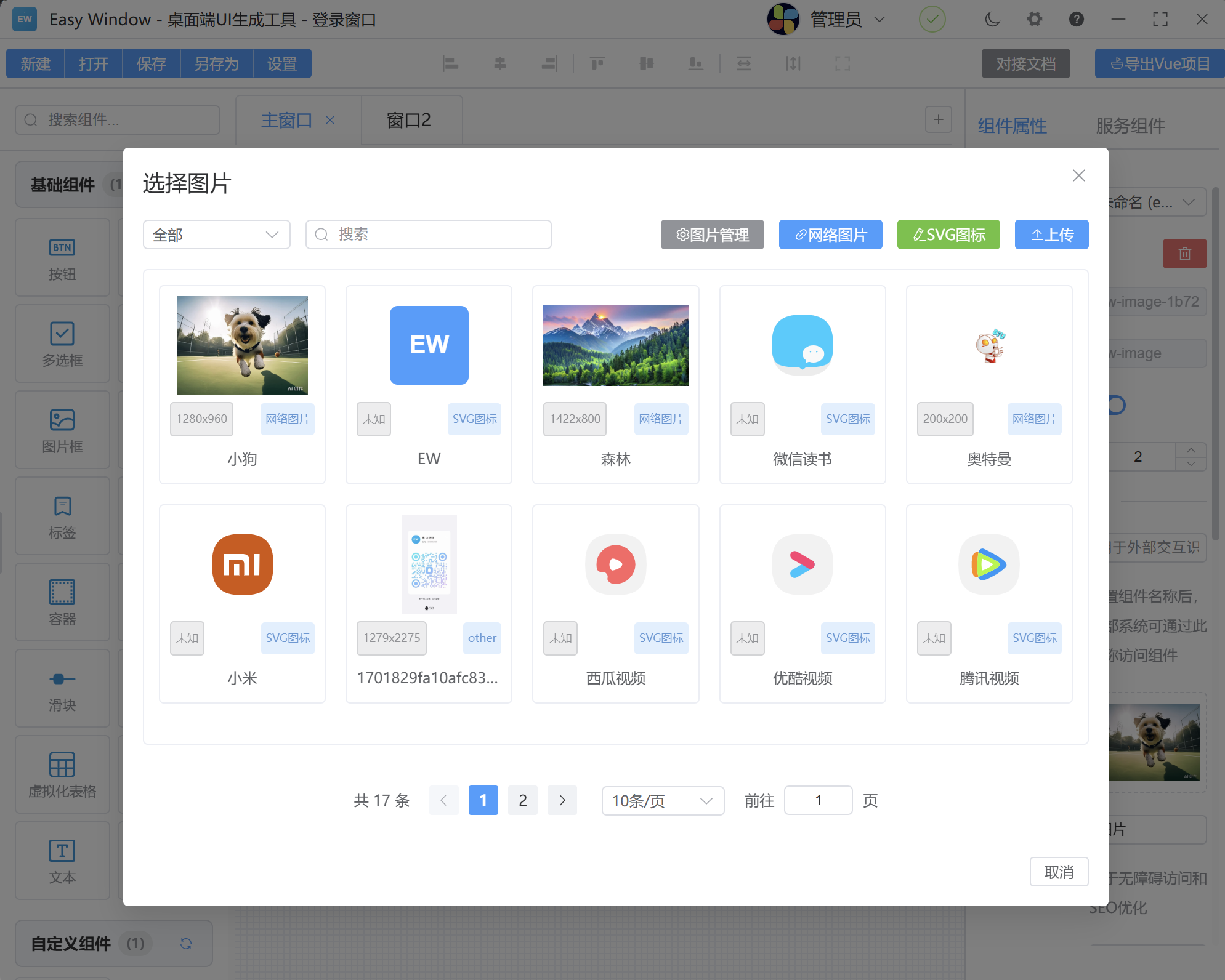The image size is (1225, 980).
Task: Decrease the stepper value 2
Action: [1191, 464]
